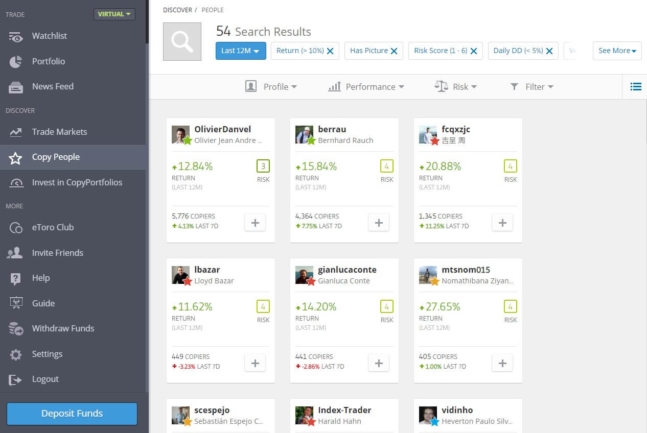Add mtsnom015 with the plus button
The image size is (647, 433).
coord(502,363)
